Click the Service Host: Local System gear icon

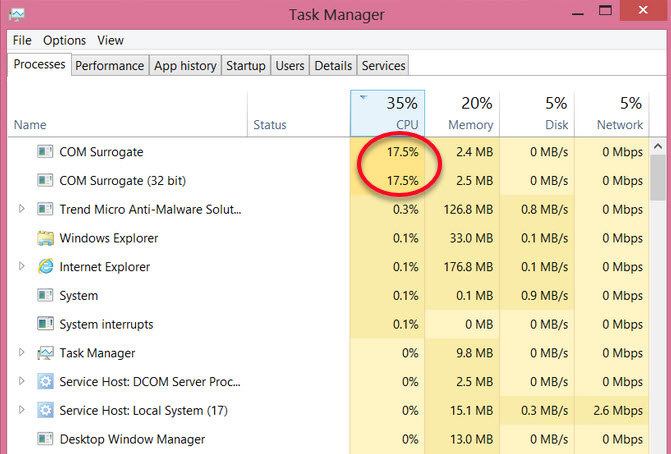45,410
